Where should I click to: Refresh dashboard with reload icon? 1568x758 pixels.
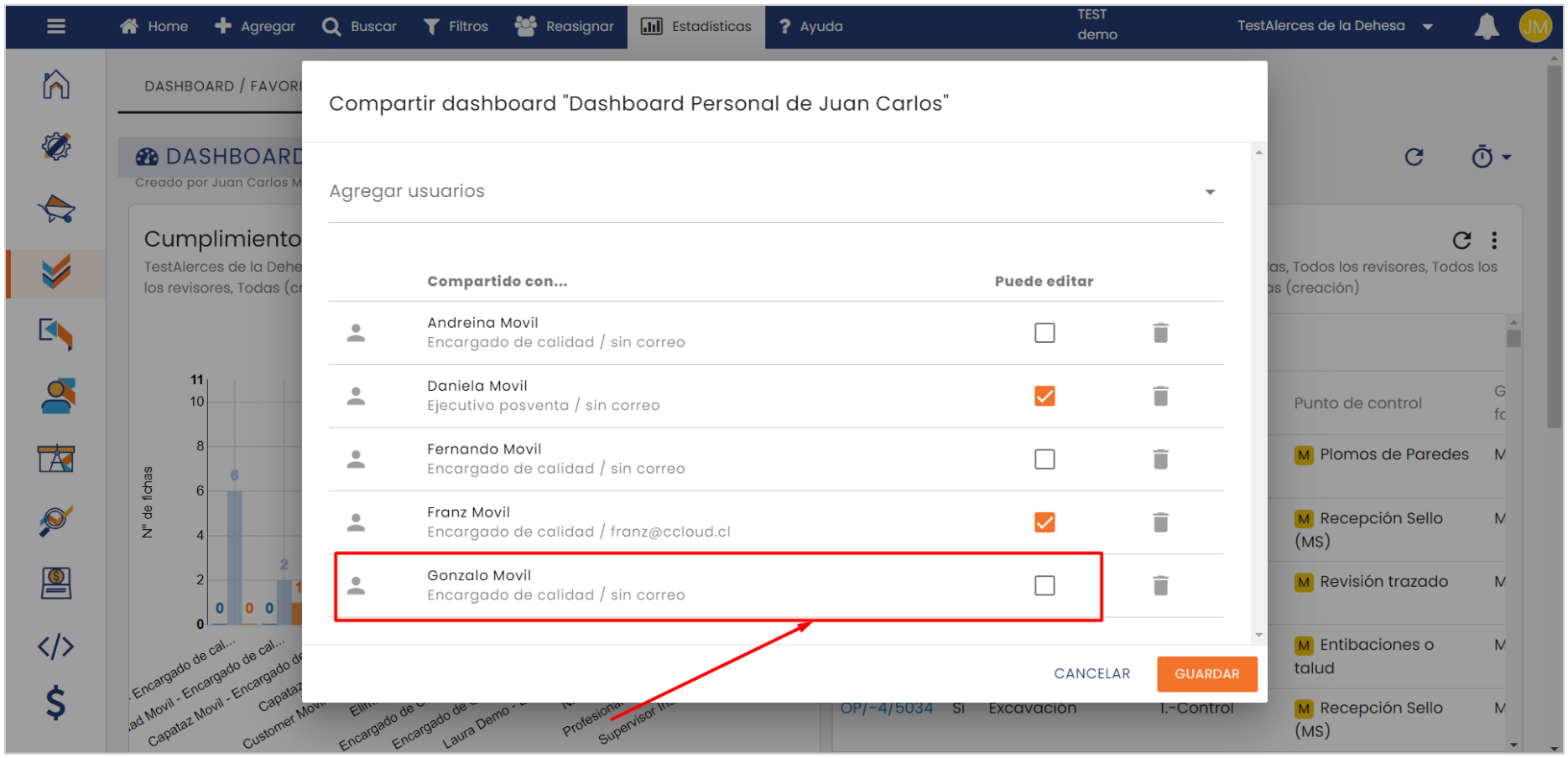[1414, 157]
